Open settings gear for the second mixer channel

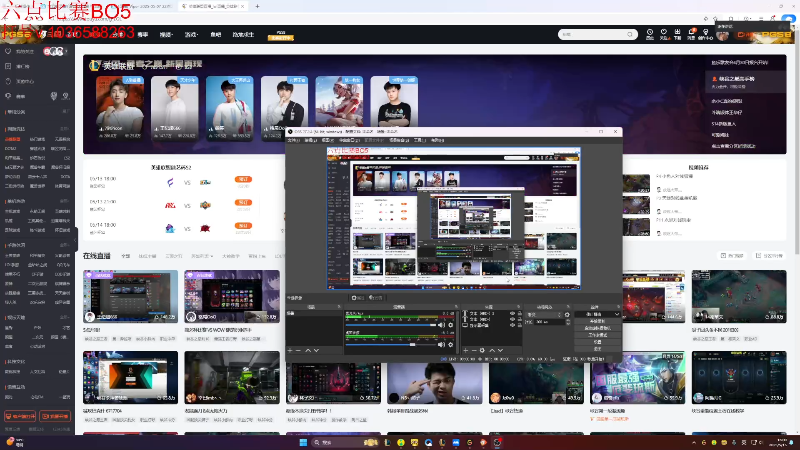pos(451,344)
